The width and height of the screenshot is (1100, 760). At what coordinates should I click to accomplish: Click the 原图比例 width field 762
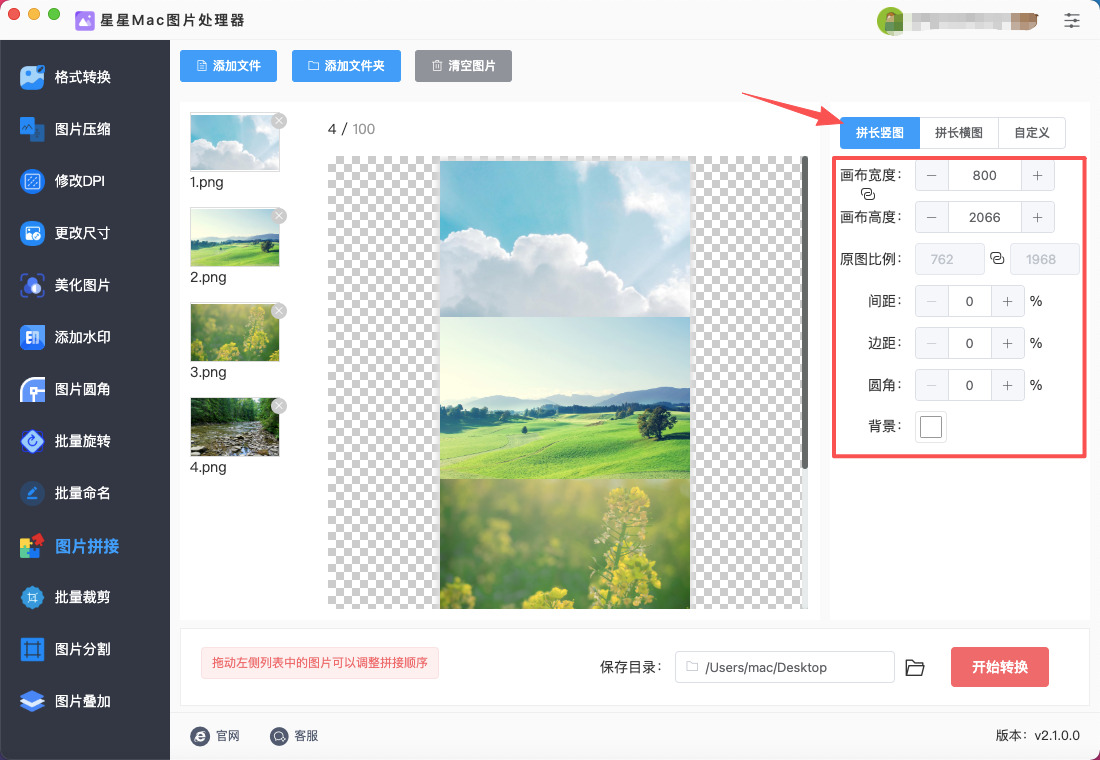click(x=950, y=259)
